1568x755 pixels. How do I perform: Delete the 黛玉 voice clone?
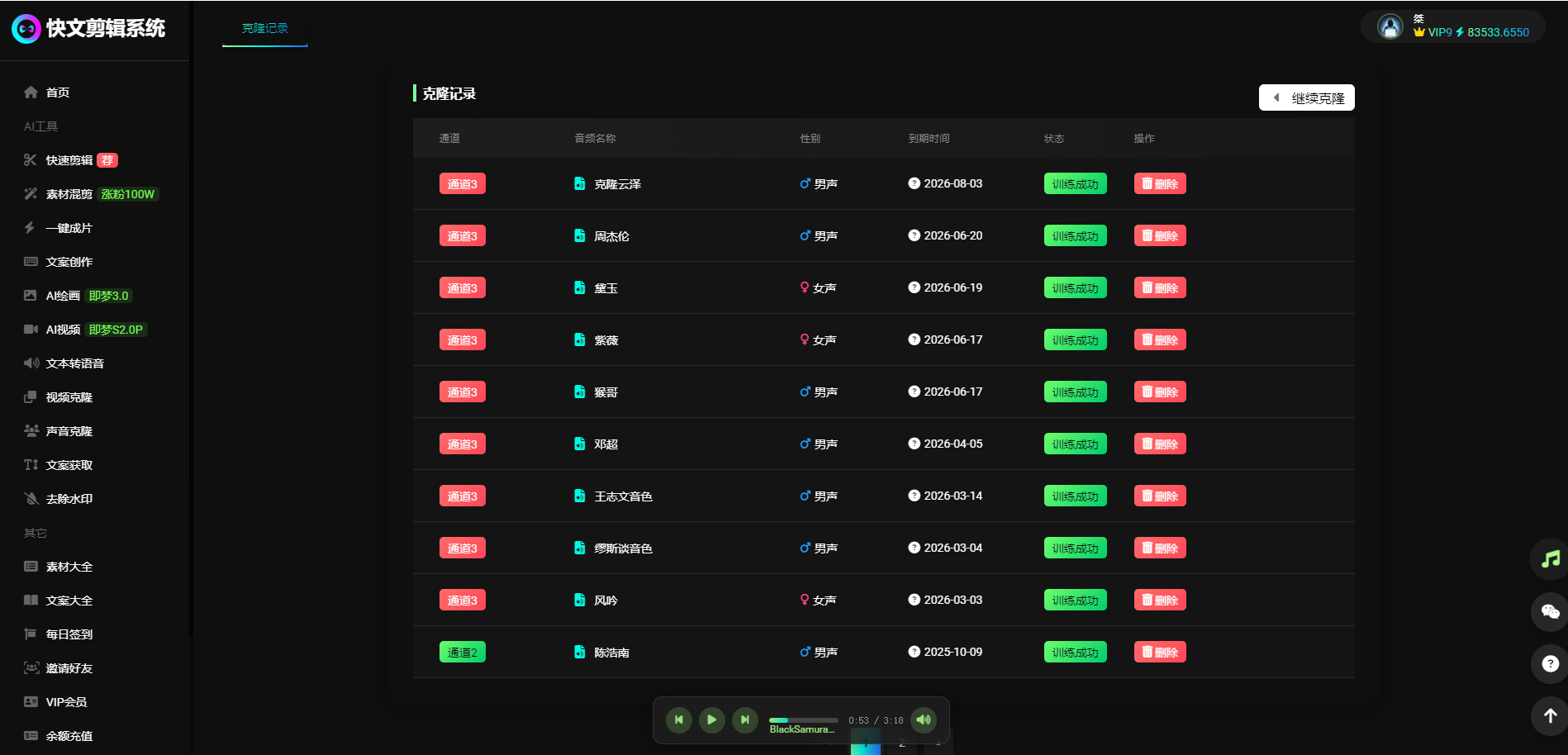pos(1159,287)
